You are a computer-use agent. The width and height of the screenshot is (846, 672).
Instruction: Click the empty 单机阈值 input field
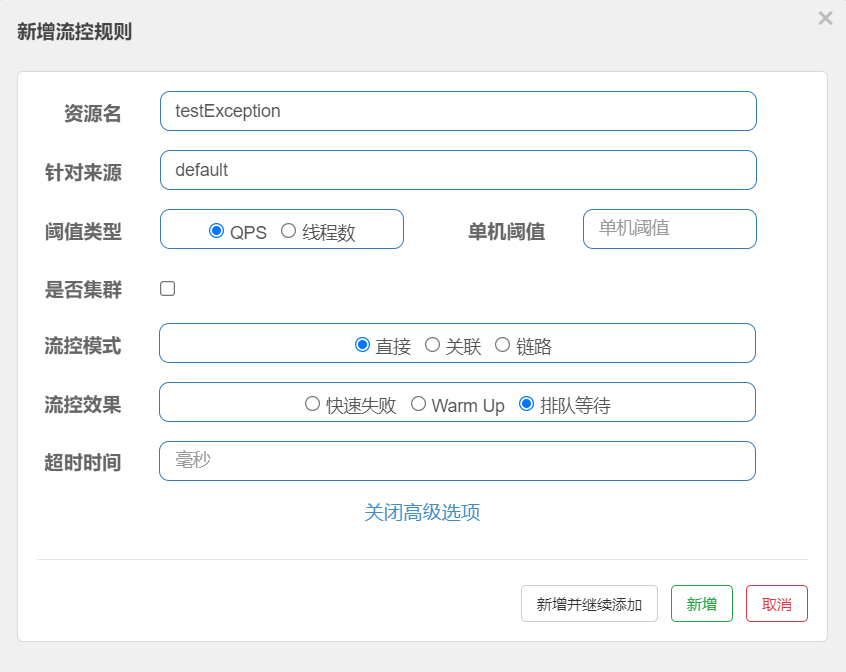pyautogui.click(x=669, y=229)
